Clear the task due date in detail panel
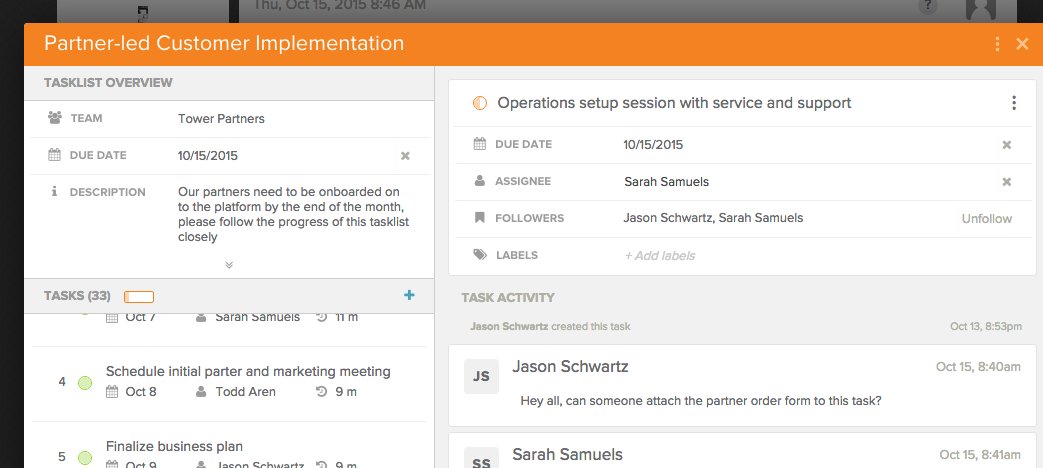Image resolution: width=1043 pixels, height=468 pixels. pos(1007,145)
